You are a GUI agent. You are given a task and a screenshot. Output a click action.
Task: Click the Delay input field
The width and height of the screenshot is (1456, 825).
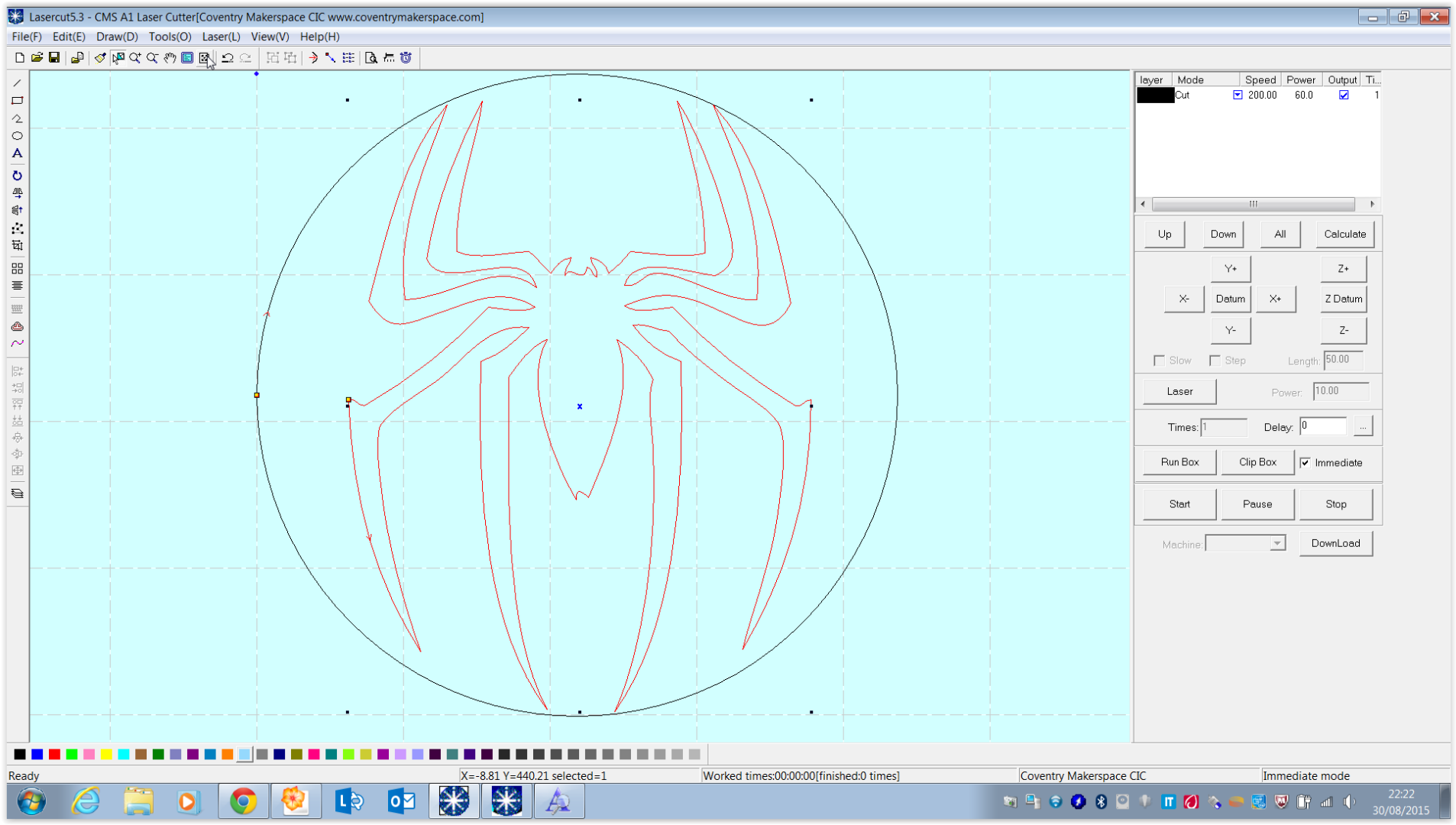pyautogui.click(x=1323, y=426)
